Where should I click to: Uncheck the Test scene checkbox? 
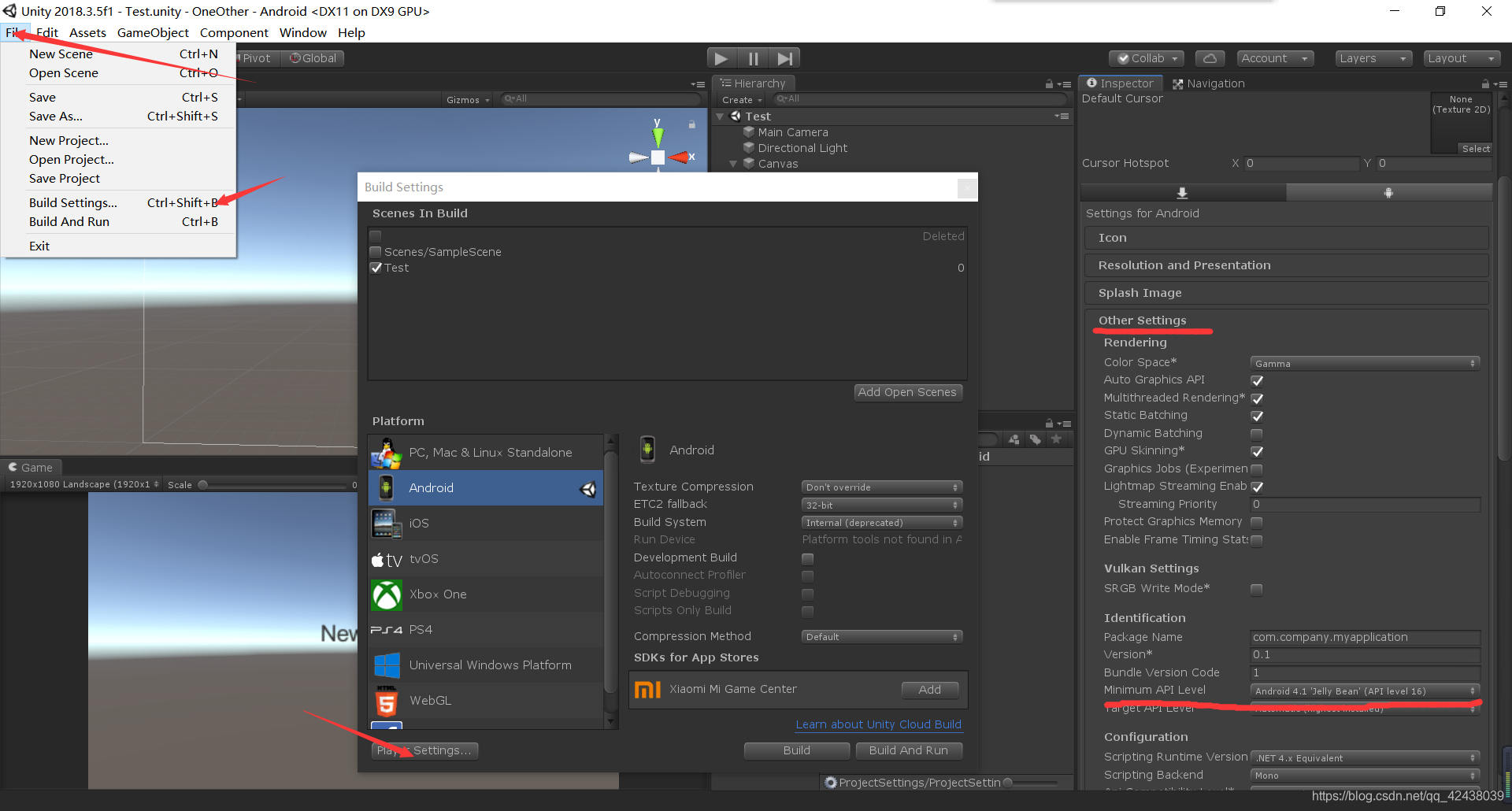click(x=376, y=268)
